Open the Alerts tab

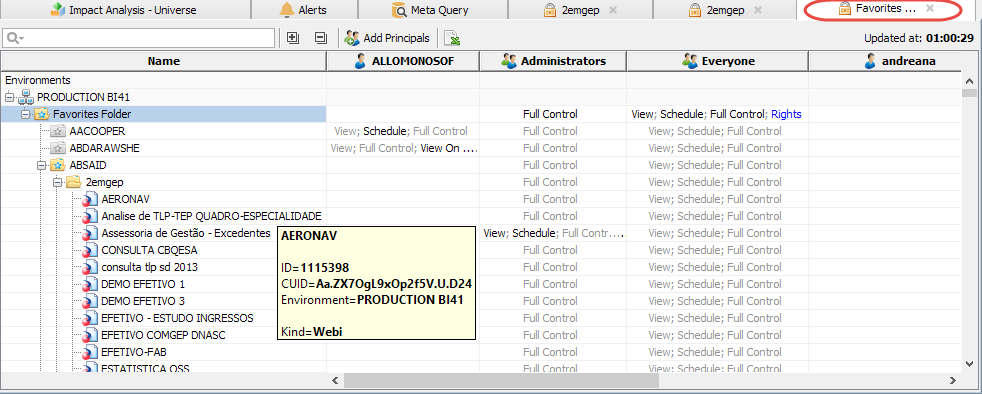(x=304, y=10)
